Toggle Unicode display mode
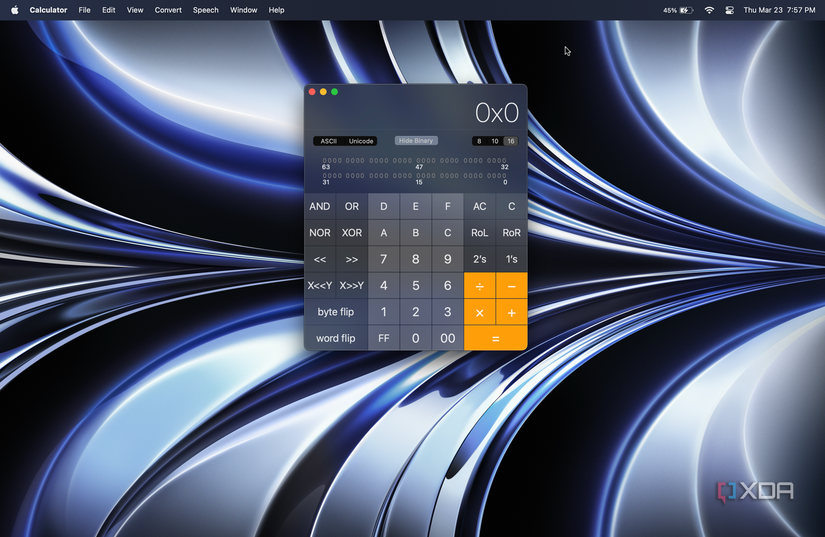Image resolution: width=825 pixels, height=537 pixels. (361, 141)
